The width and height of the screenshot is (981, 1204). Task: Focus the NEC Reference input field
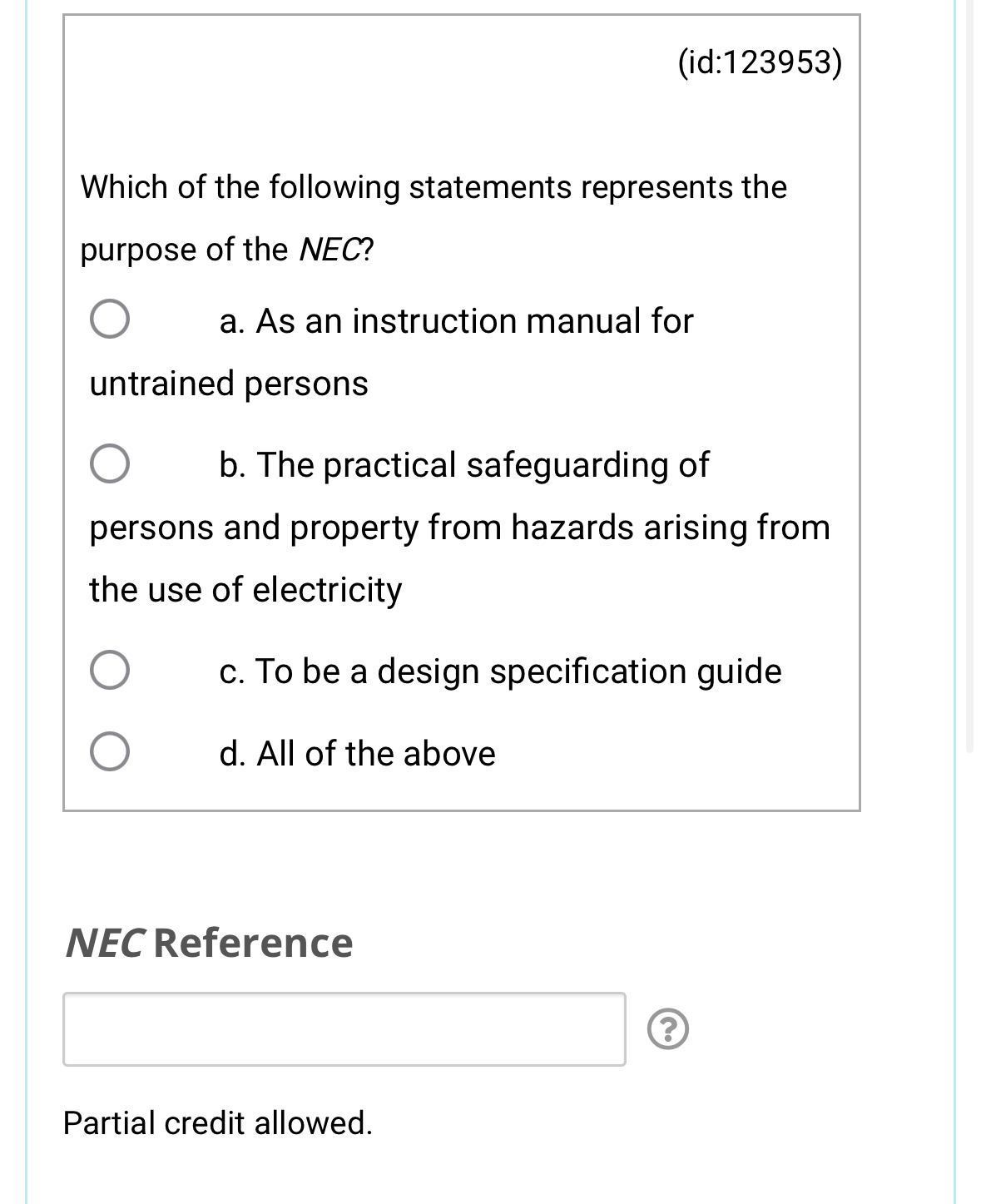(344, 1028)
